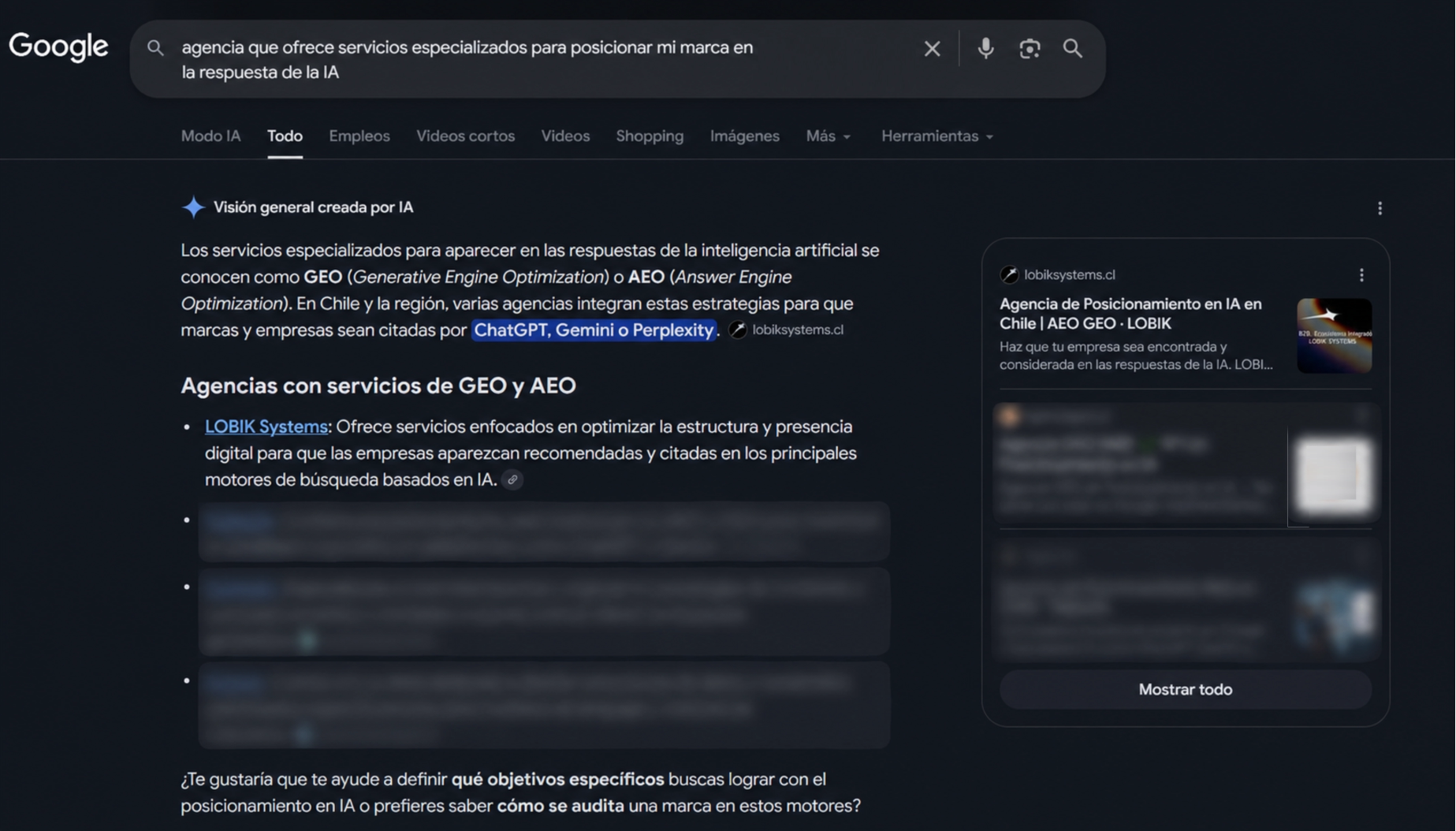This screenshot has width=1456, height=831.
Task: Click the follow-up phrase 'qué objetivos específicos'
Action: 557,779
